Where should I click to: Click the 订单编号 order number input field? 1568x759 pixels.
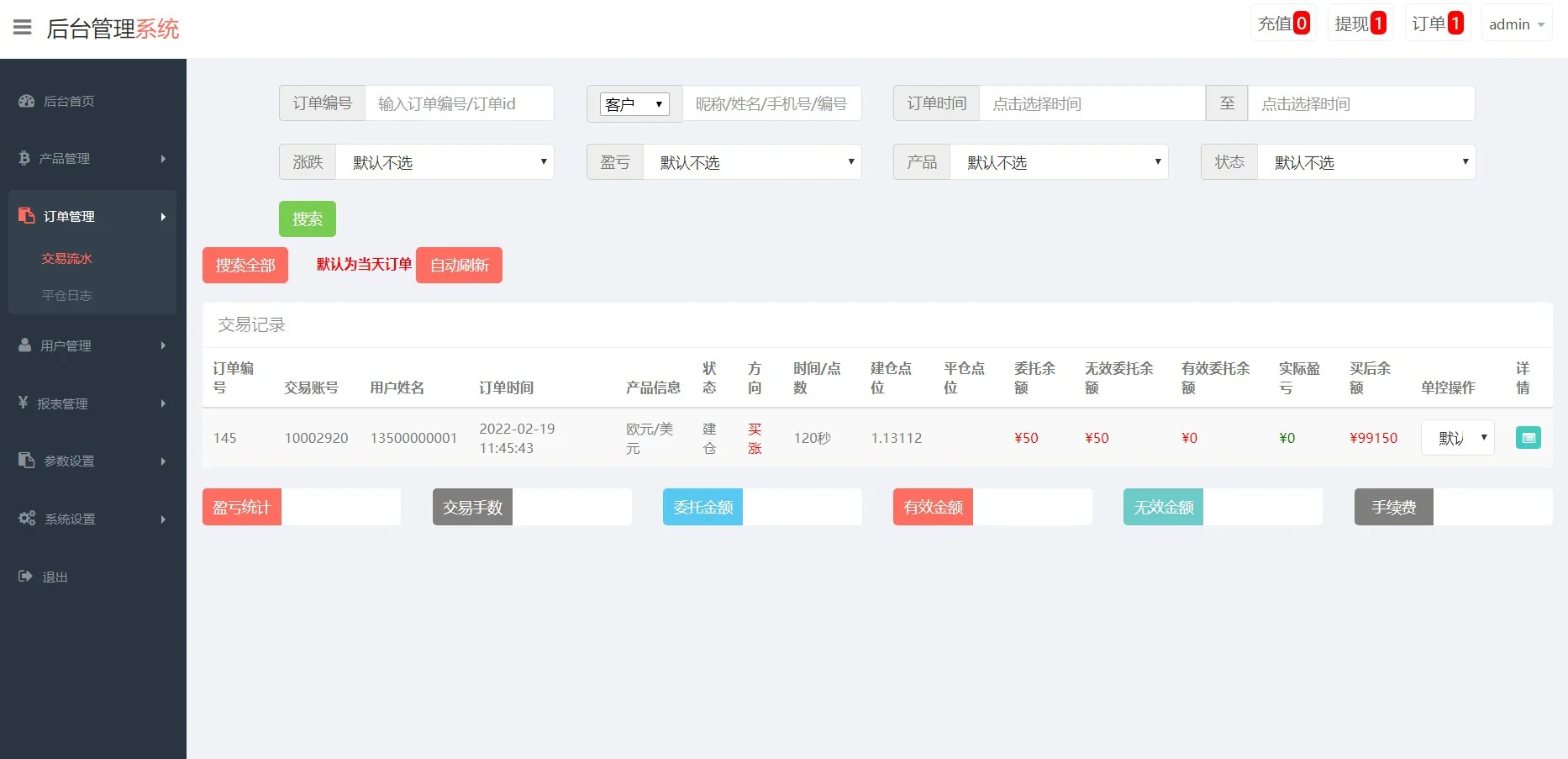click(x=460, y=103)
